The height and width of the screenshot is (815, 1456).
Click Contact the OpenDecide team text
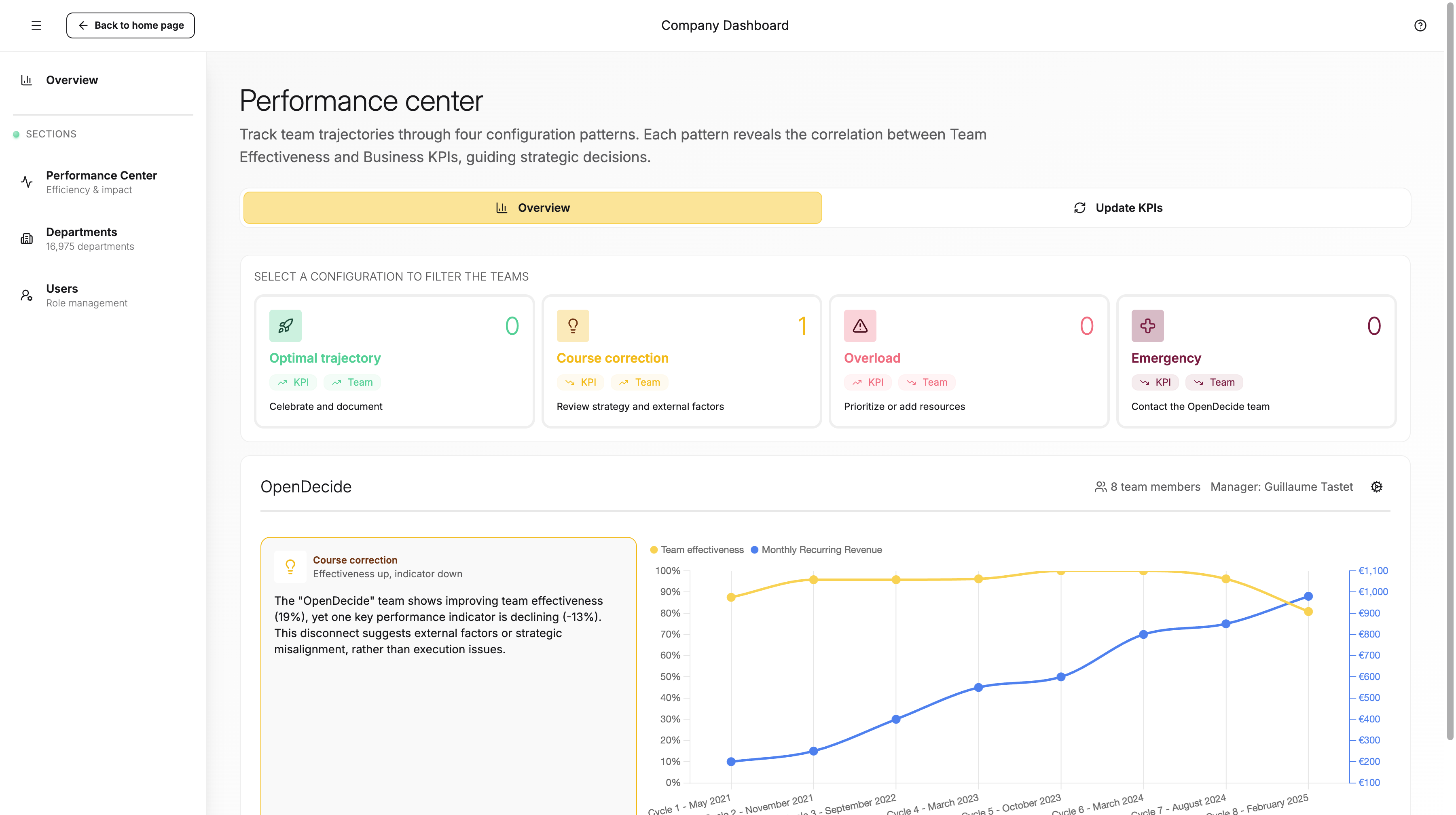click(1200, 406)
